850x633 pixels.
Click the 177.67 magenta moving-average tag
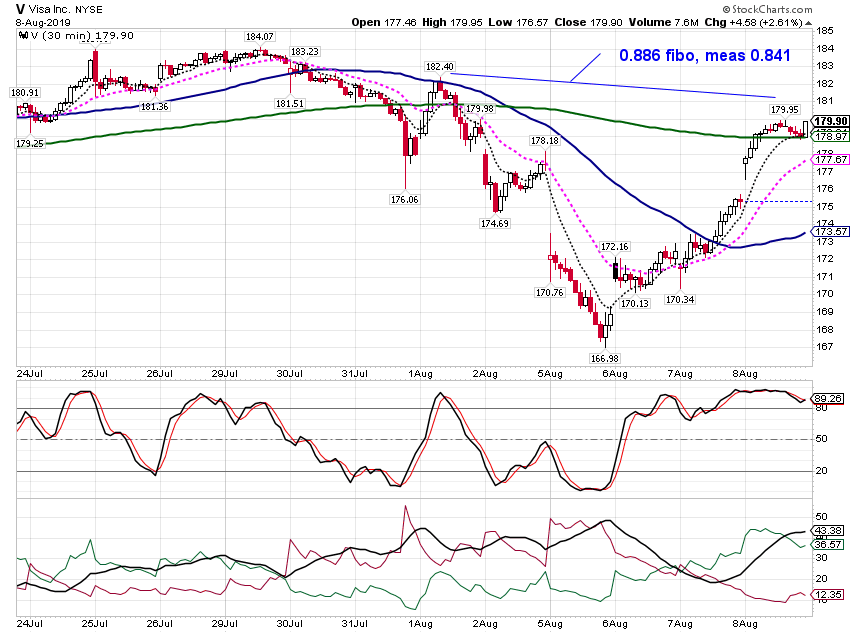click(830, 159)
